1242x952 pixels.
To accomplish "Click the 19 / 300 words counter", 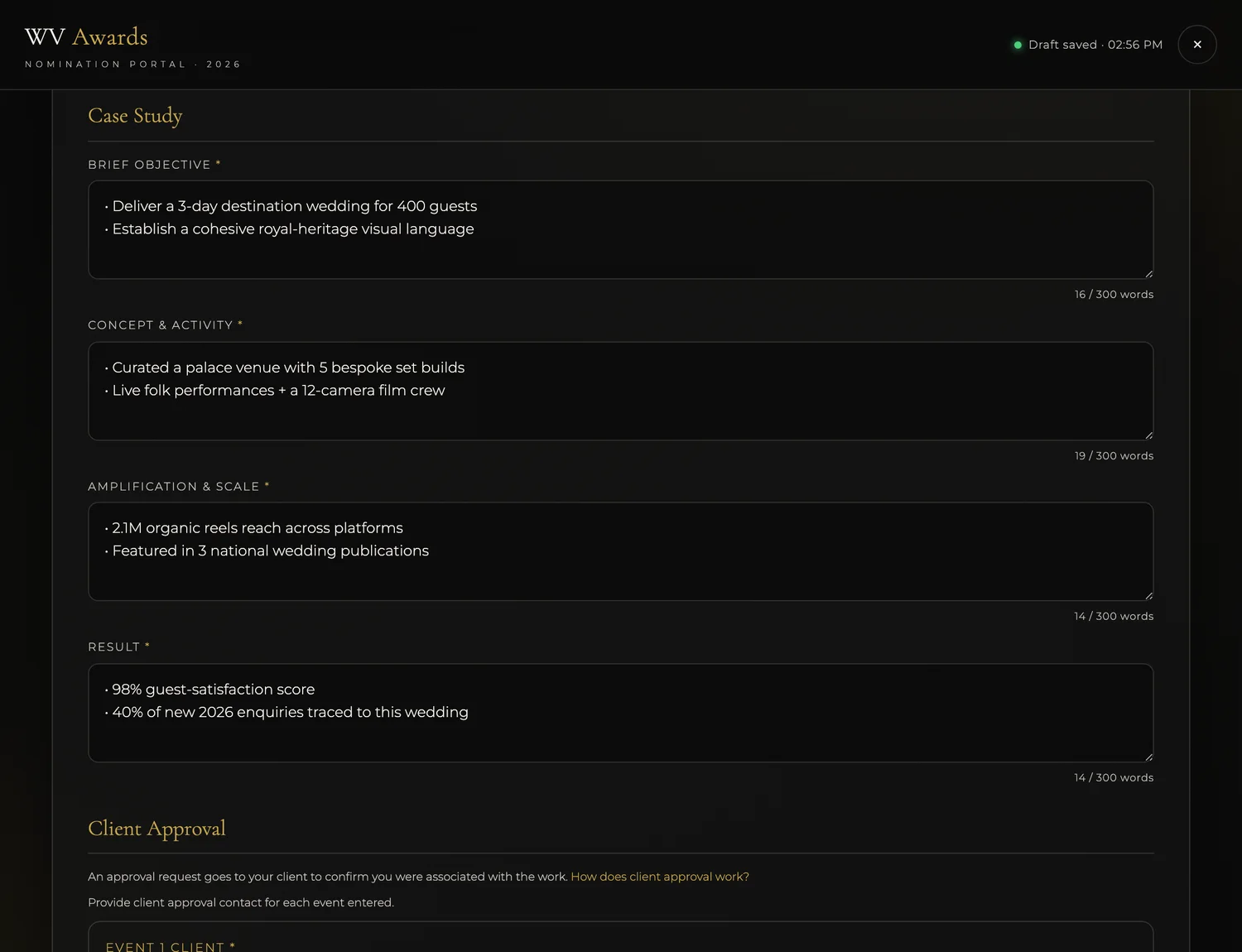I will coord(1114,456).
